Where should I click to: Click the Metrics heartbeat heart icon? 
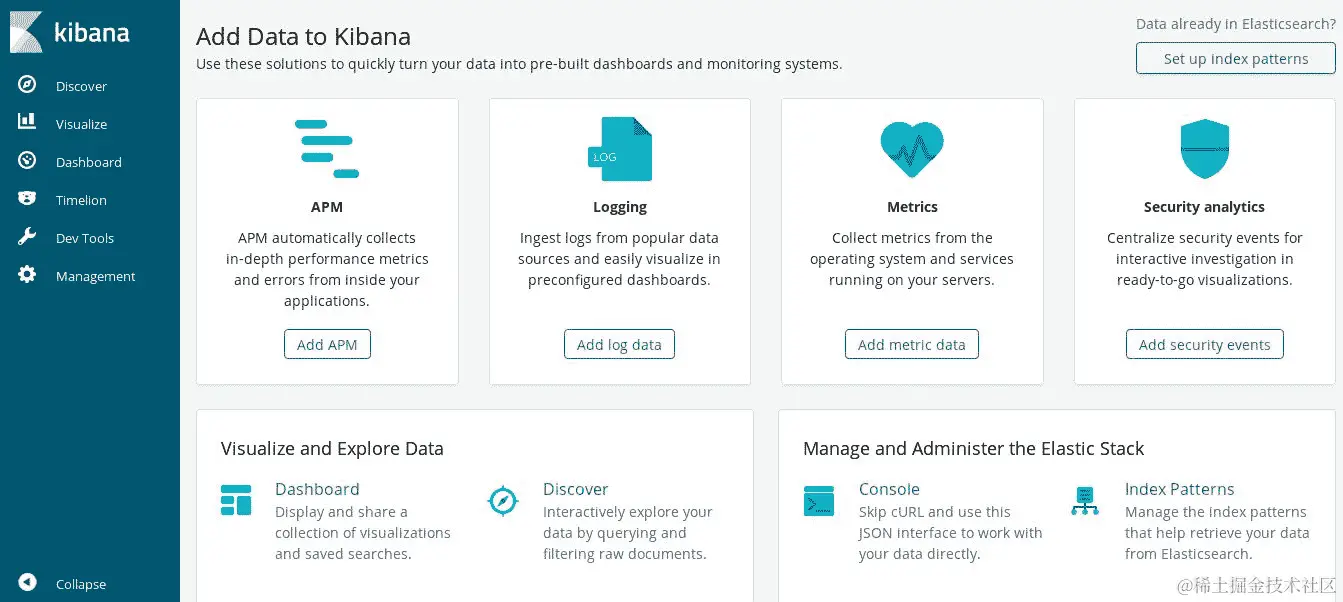[x=911, y=149]
